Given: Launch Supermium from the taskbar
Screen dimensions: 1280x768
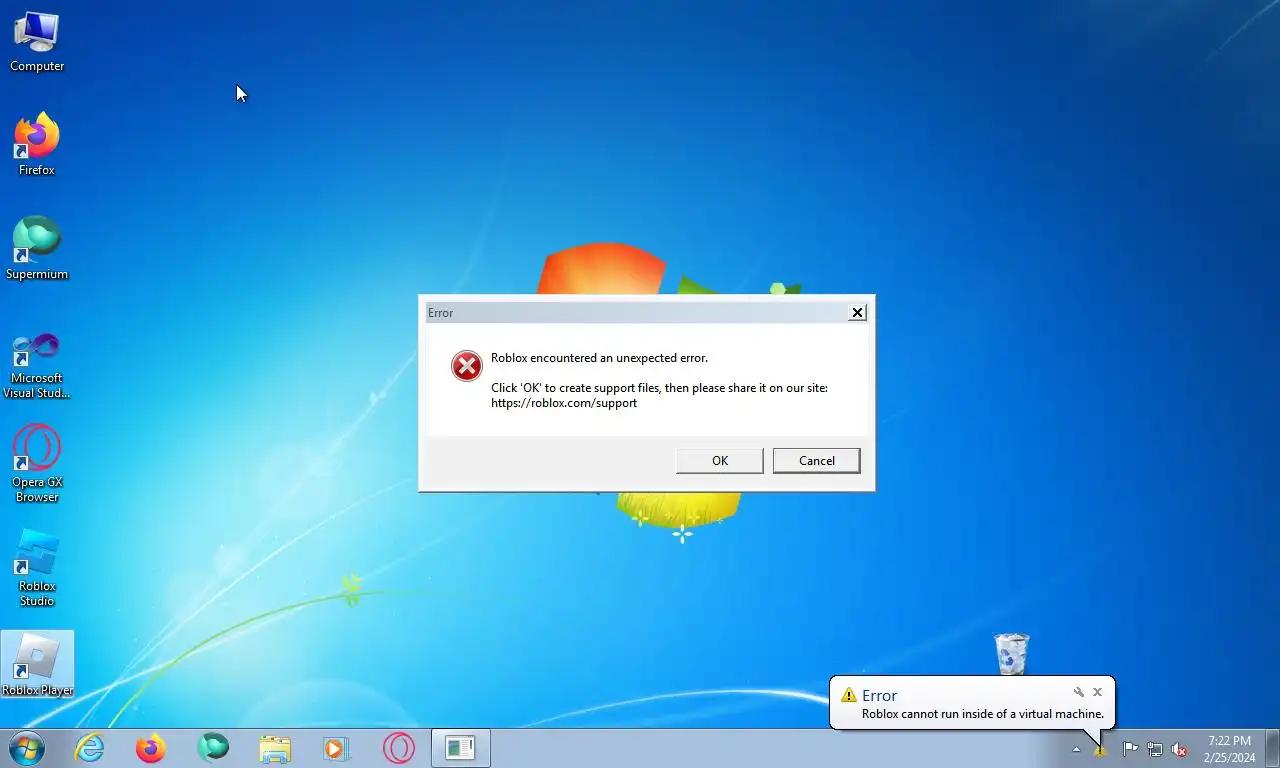Looking at the screenshot, I should (213, 748).
